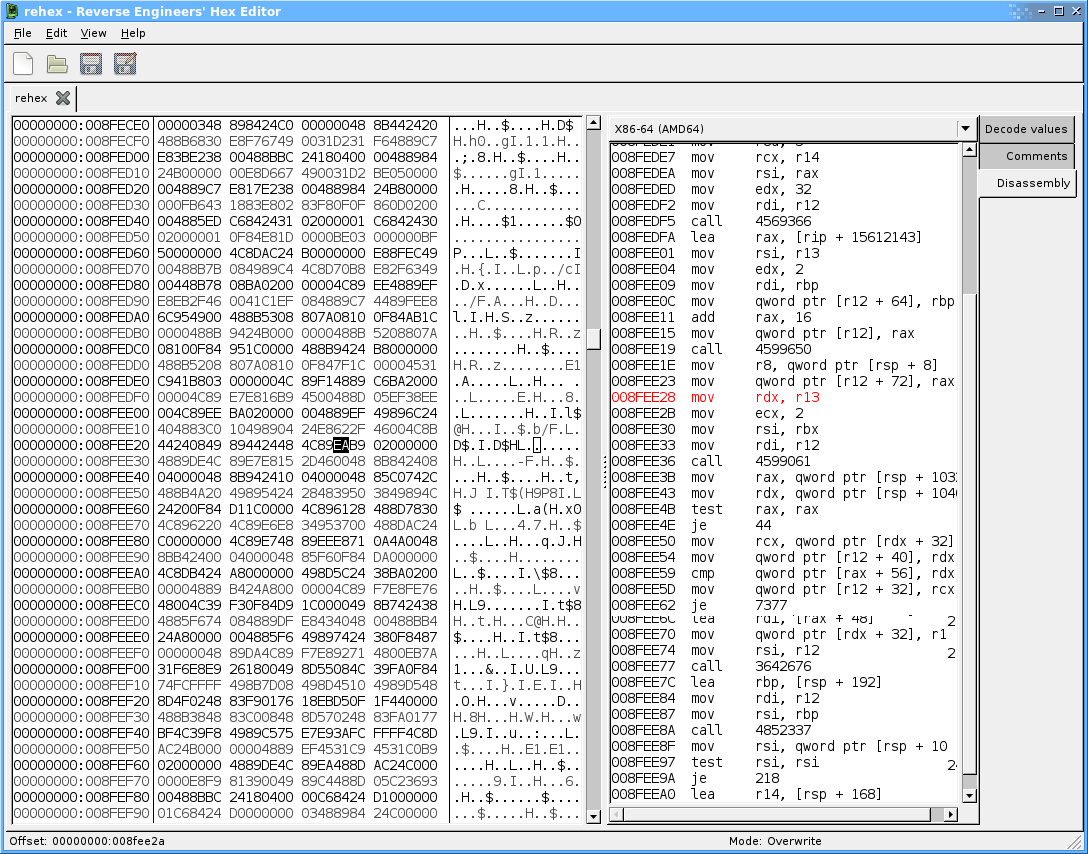1088x854 pixels.
Task: Click the rehex application icon in title bar
Action: 11,11
